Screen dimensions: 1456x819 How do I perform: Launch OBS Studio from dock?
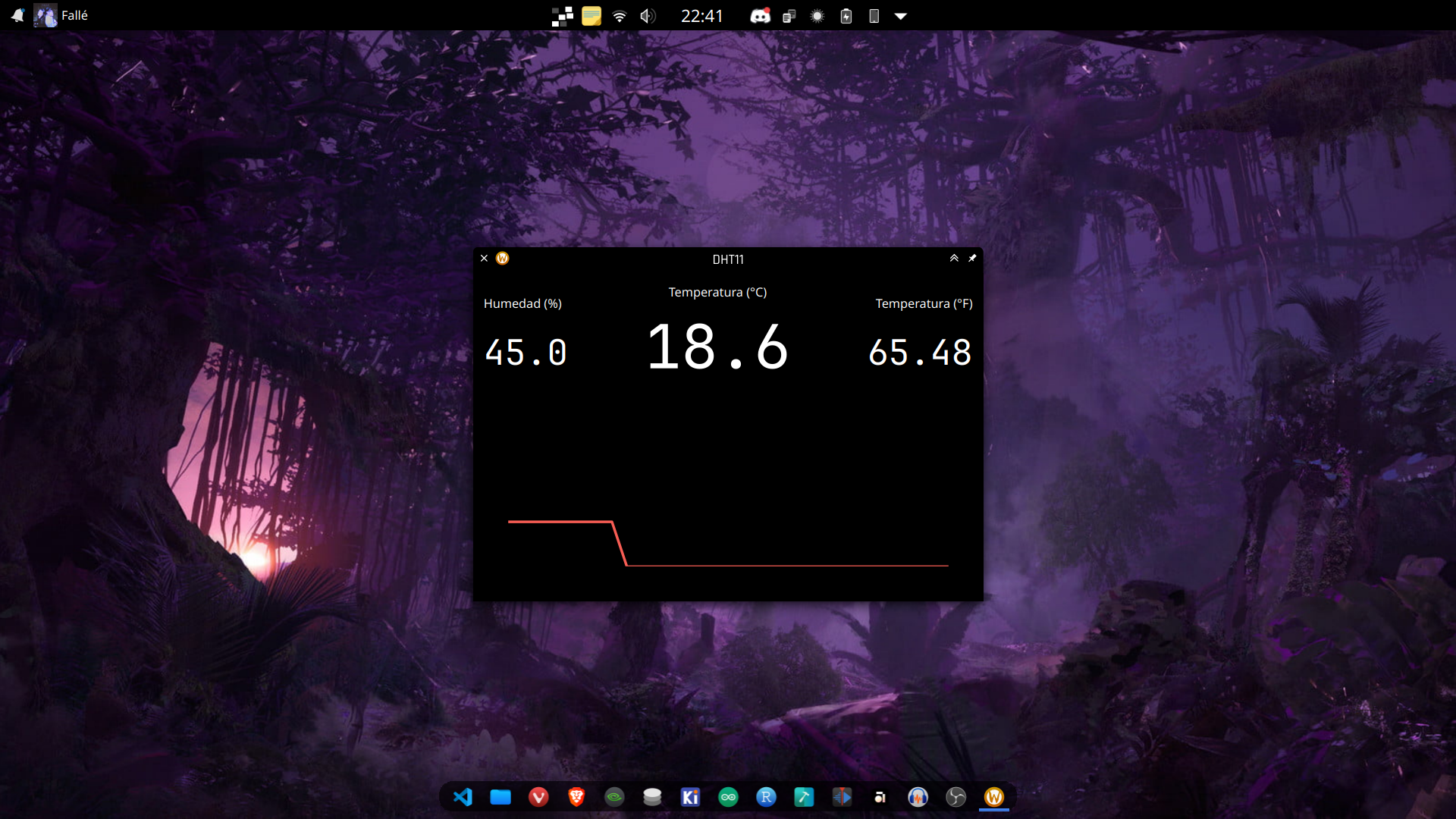(955, 797)
